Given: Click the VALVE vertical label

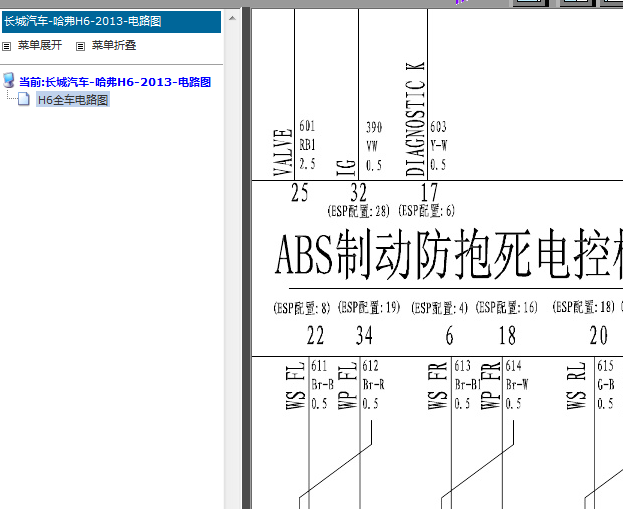Looking at the screenshot, I should tap(282, 153).
